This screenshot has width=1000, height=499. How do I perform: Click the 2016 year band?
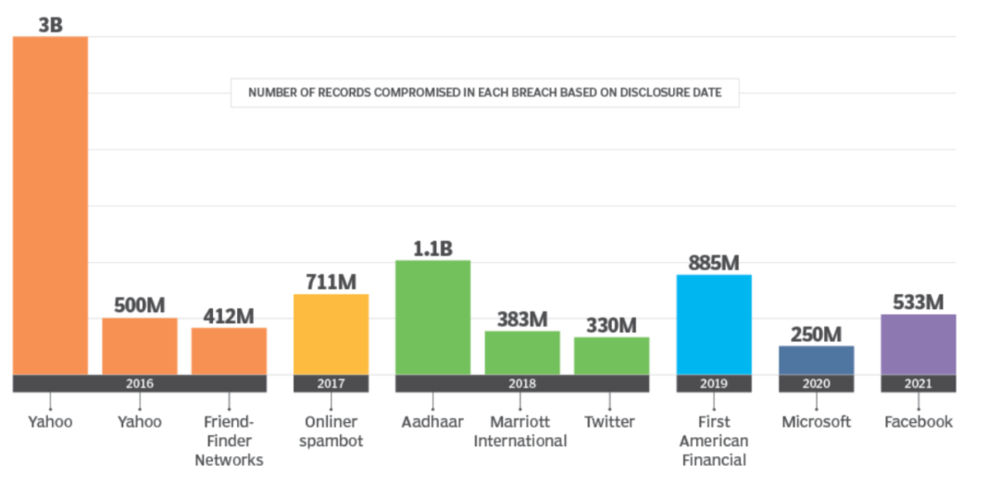(x=139, y=384)
